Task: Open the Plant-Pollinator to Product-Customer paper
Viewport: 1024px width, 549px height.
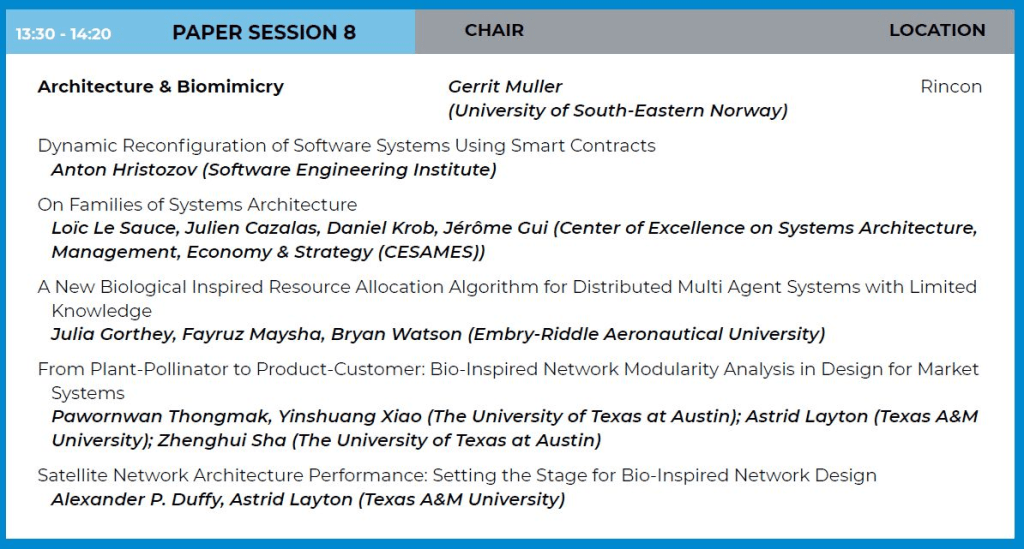Action: pos(508,369)
